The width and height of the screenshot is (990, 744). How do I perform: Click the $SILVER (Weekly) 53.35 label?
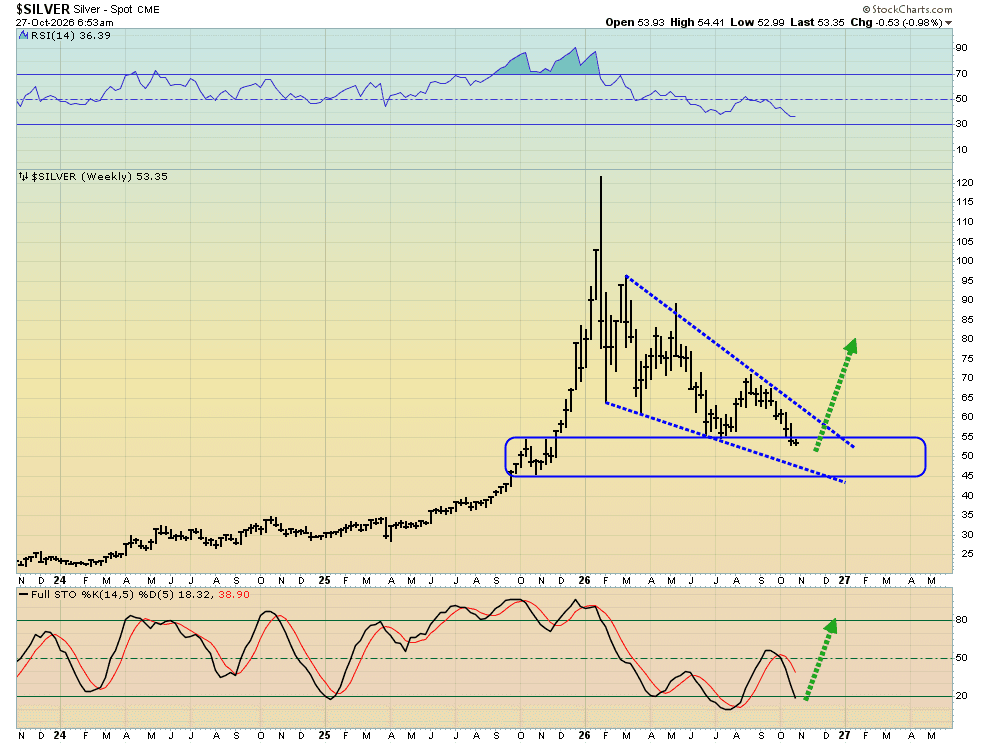point(99,177)
